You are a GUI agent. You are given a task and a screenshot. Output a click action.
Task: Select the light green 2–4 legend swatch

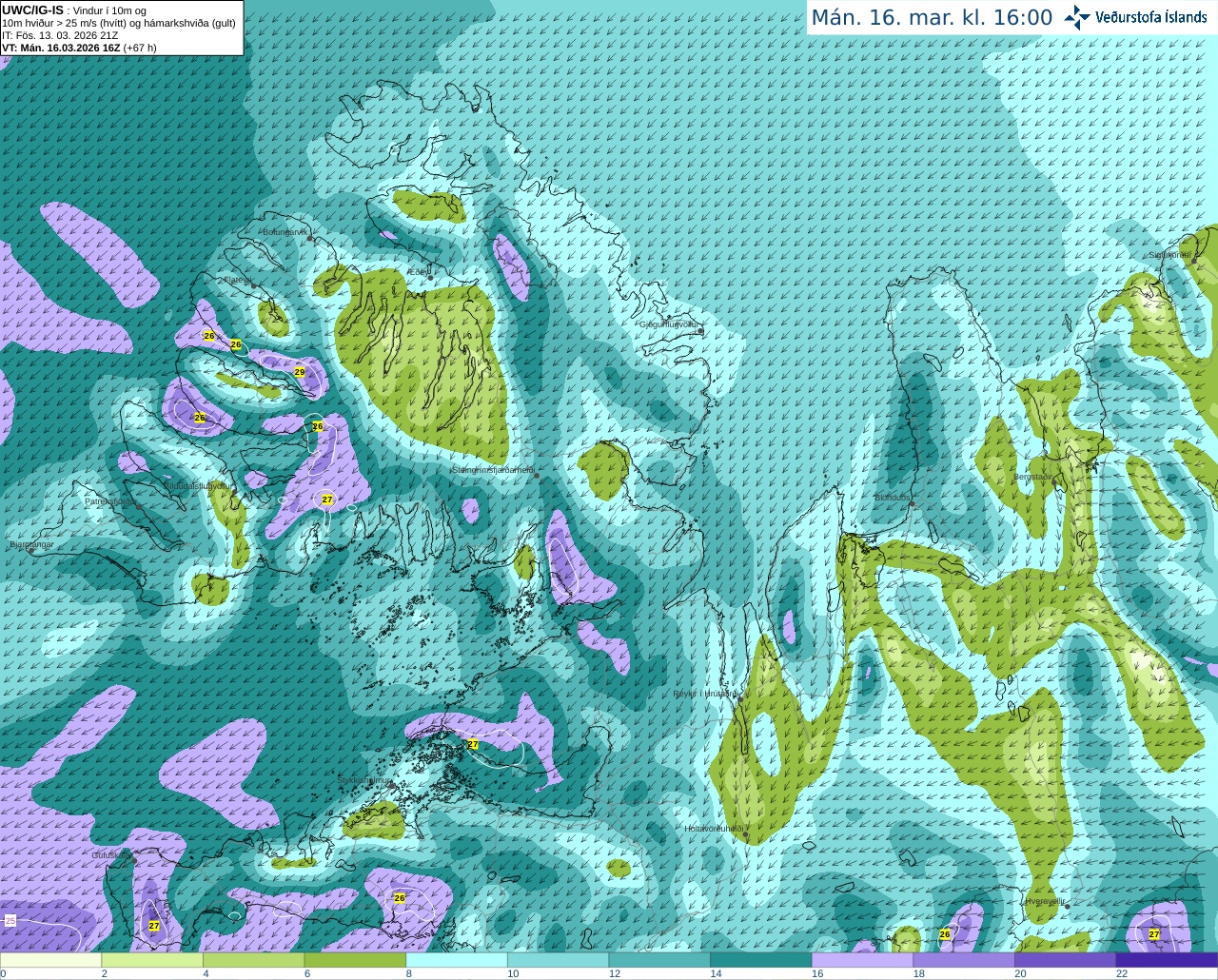[x=152, y=960]
